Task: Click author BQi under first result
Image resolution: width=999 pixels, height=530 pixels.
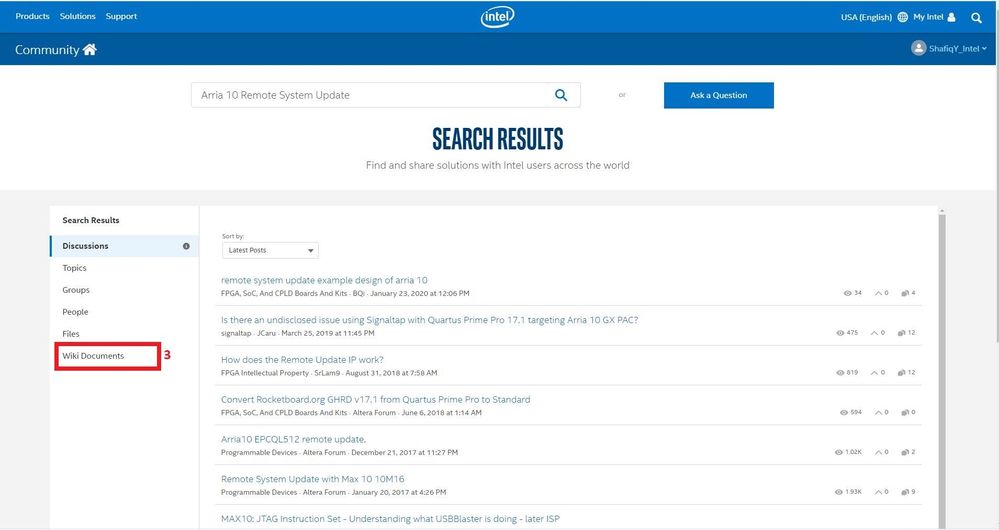Action: 359,294
